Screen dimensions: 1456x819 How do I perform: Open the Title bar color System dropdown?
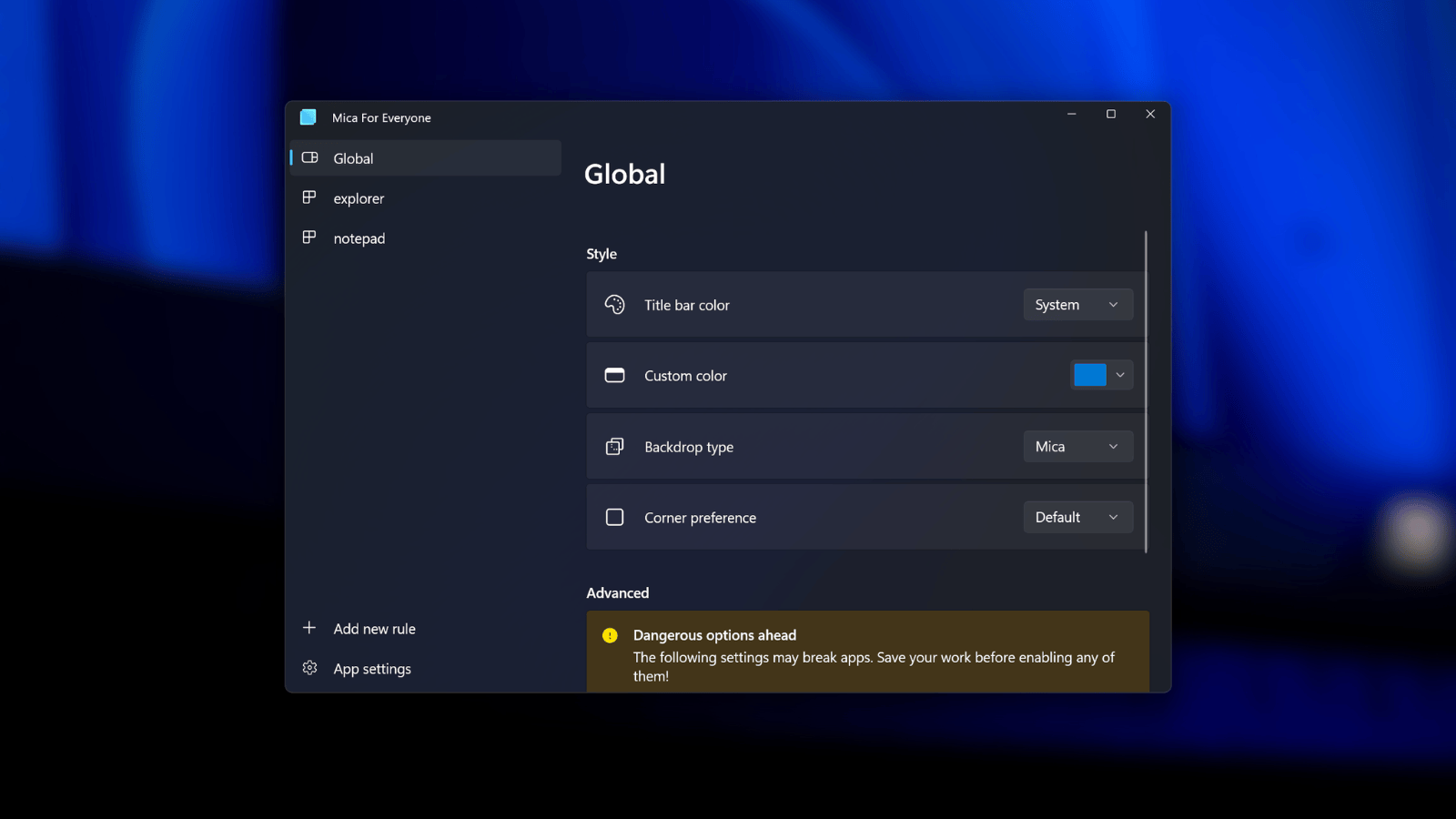click(x=1077, y=304)
